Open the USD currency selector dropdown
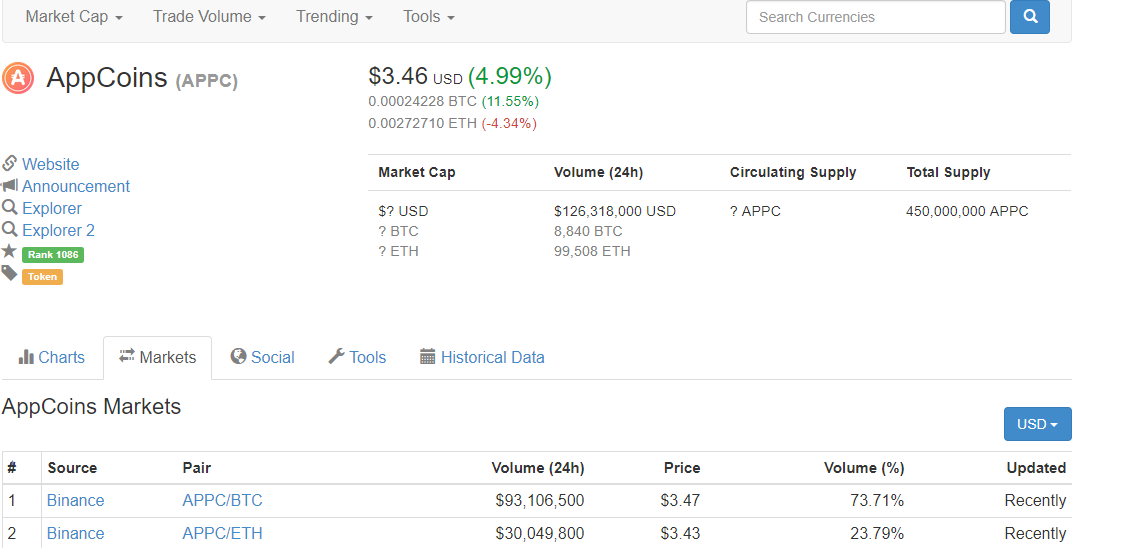Screen dimensions: 1131x548 (1037, 424)
